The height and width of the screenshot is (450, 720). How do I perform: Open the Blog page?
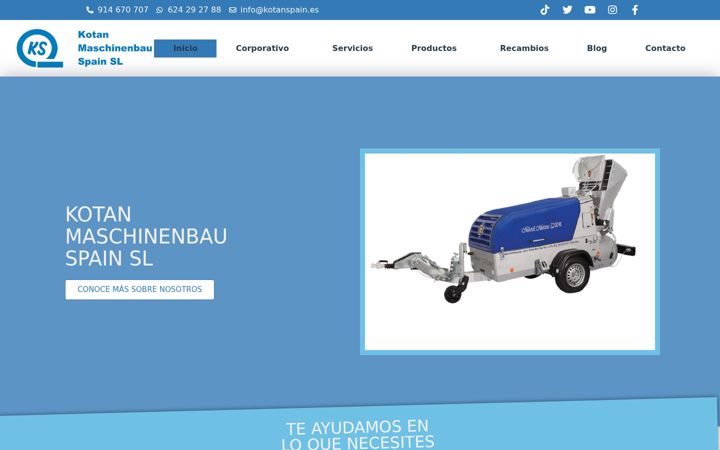596,48
